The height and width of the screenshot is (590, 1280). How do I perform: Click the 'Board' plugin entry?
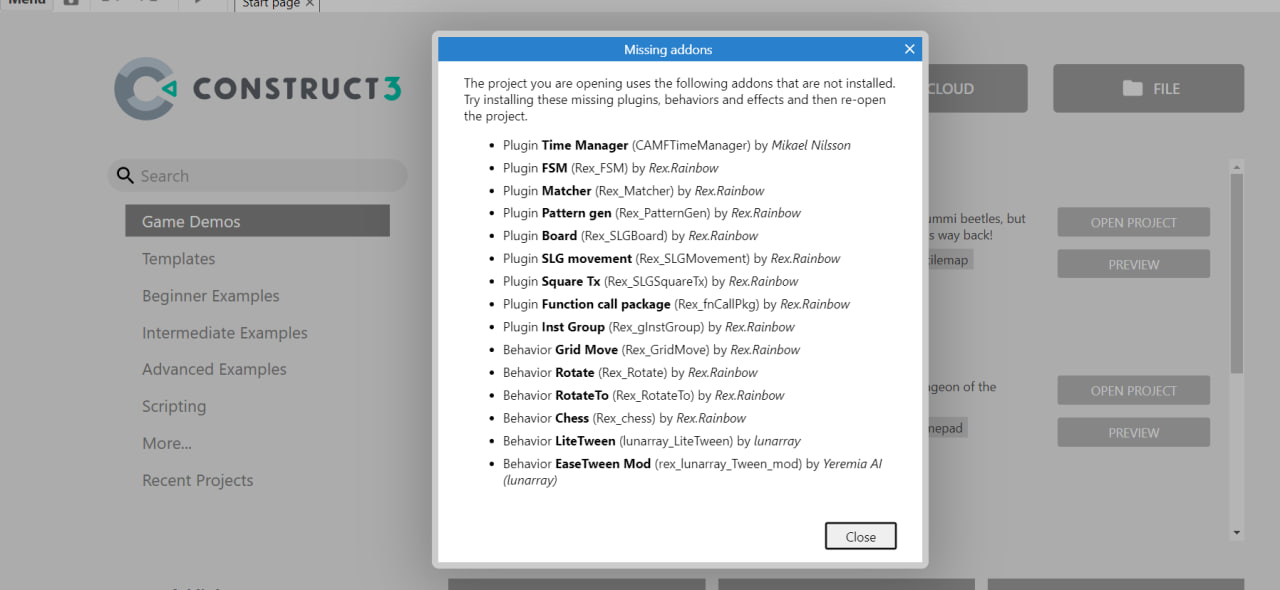[631, 236]
